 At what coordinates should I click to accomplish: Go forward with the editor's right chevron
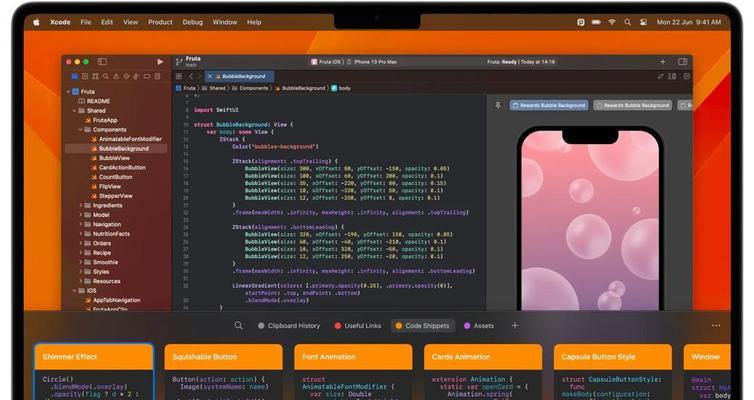pos(199,76)
